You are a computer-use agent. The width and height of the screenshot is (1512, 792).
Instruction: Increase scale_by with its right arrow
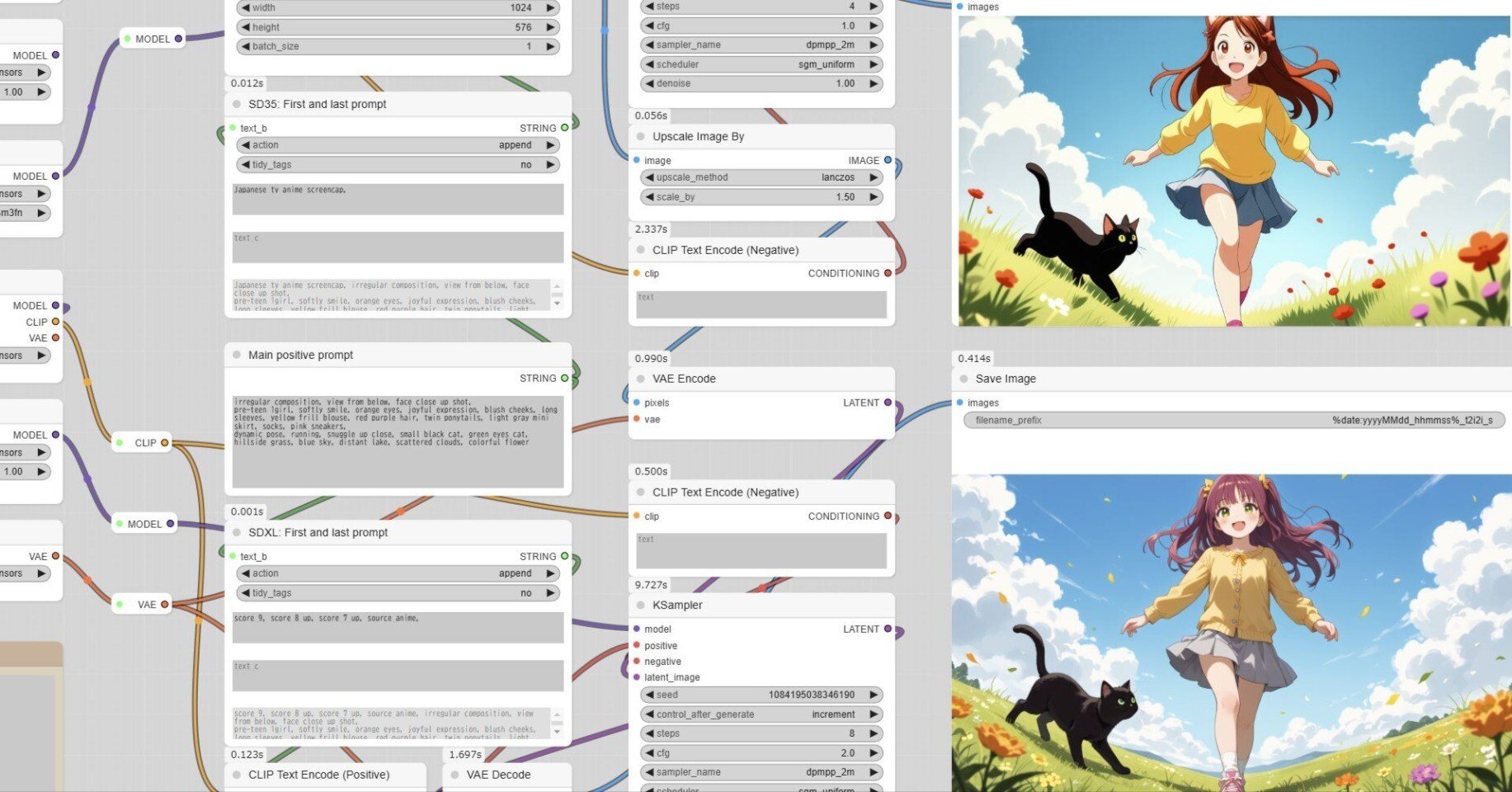click(x=874, y=197)
